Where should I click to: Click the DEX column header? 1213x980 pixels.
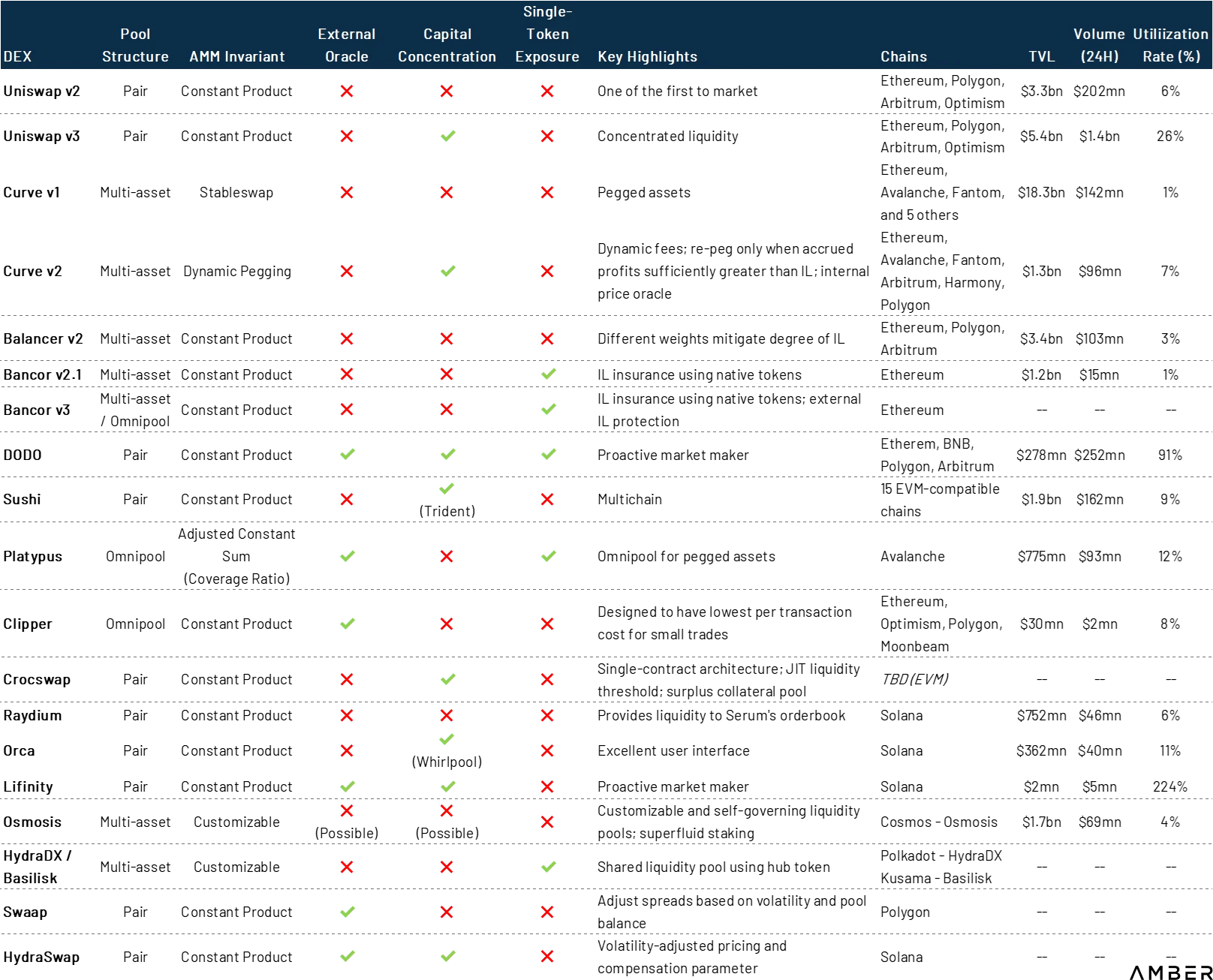[17, 56]
